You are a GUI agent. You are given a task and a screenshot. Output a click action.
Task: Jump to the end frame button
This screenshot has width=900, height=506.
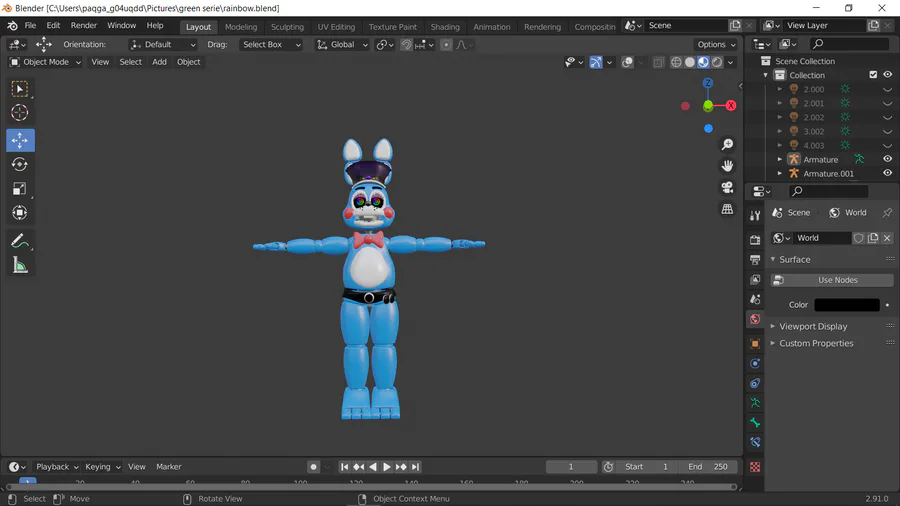(415, 467)
